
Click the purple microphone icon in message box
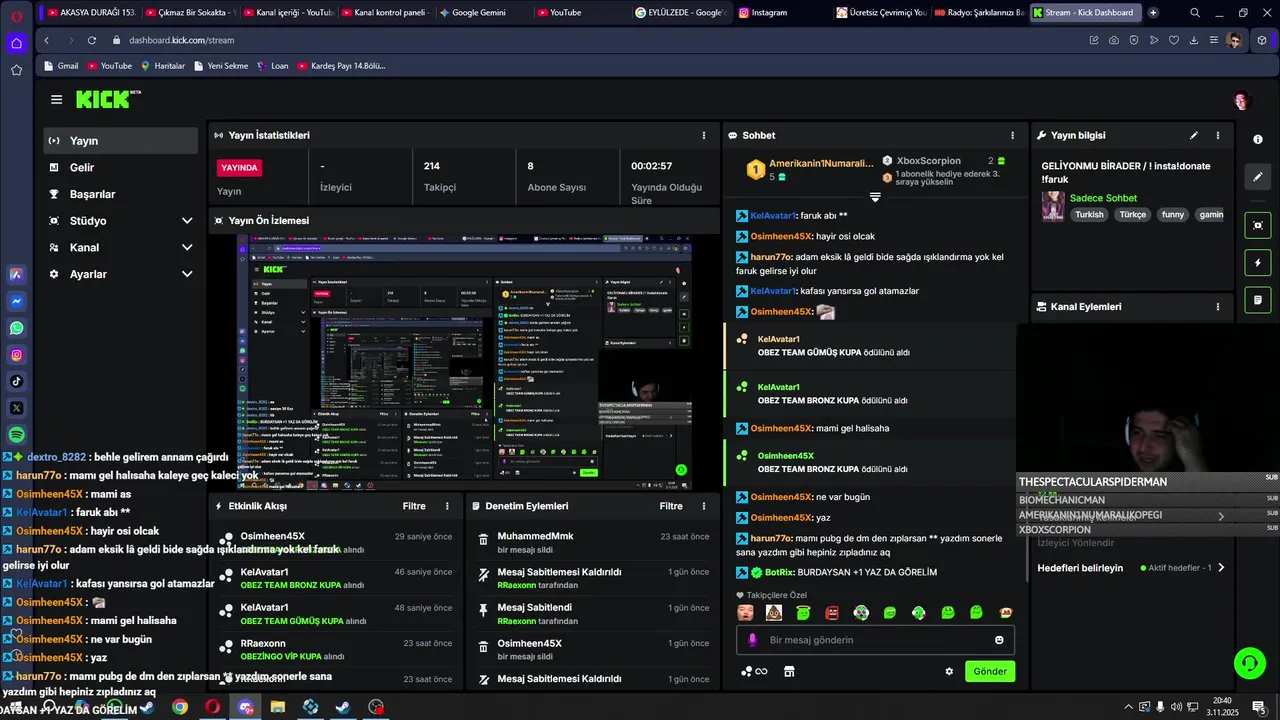point(752,640)
